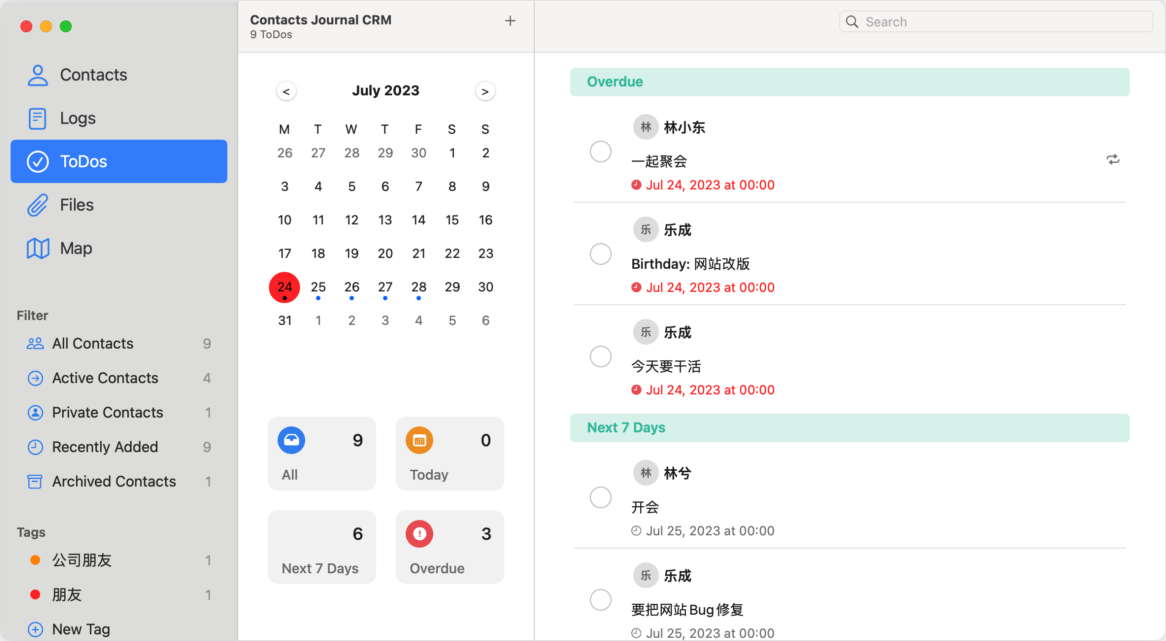Mark 开会 todo as complete

point(601,497)
